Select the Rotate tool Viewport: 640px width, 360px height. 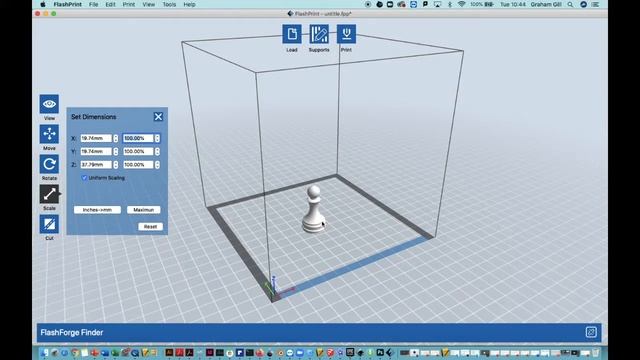tap(49, 164)
